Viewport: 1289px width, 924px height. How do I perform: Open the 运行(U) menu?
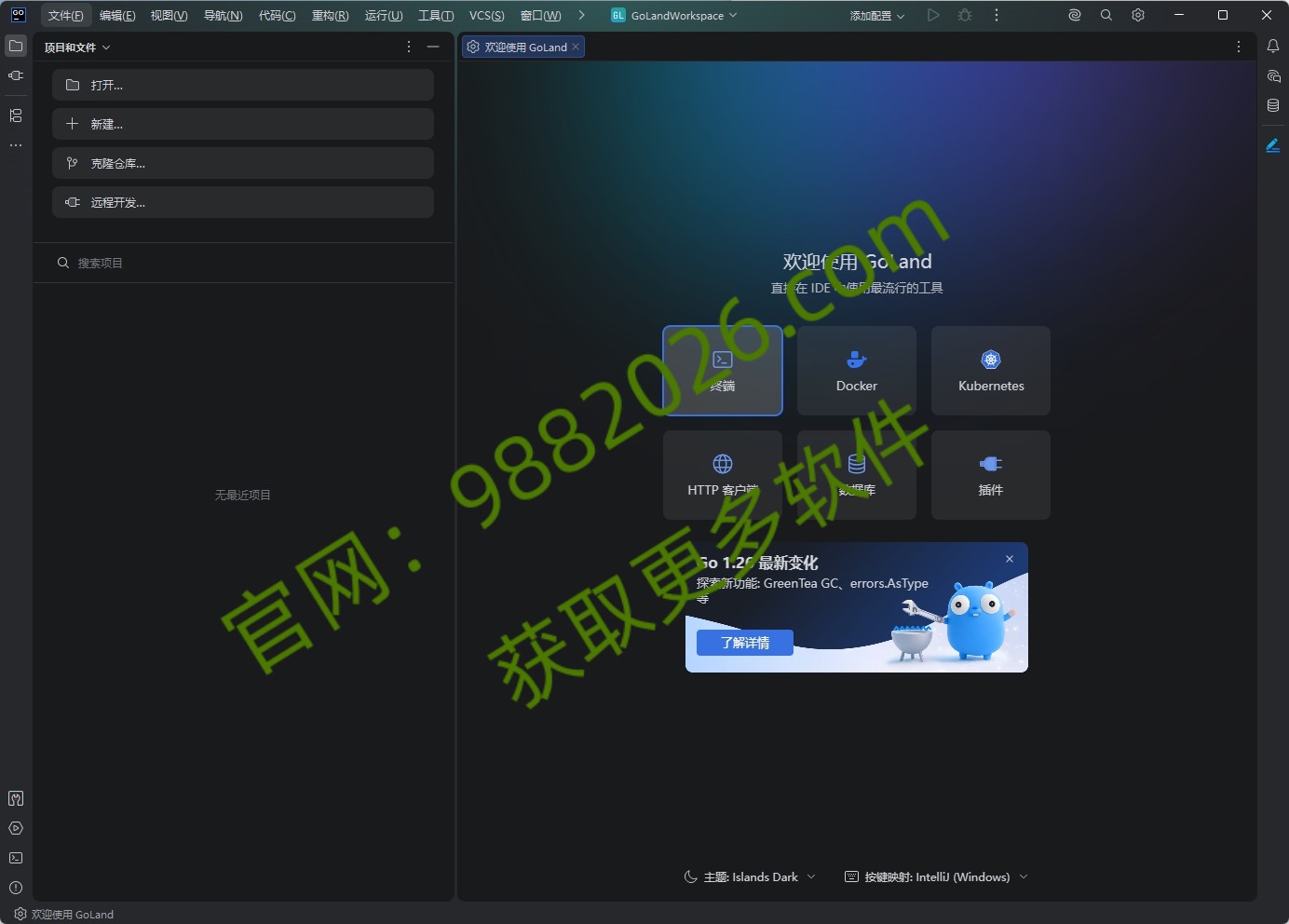point(384,15)
